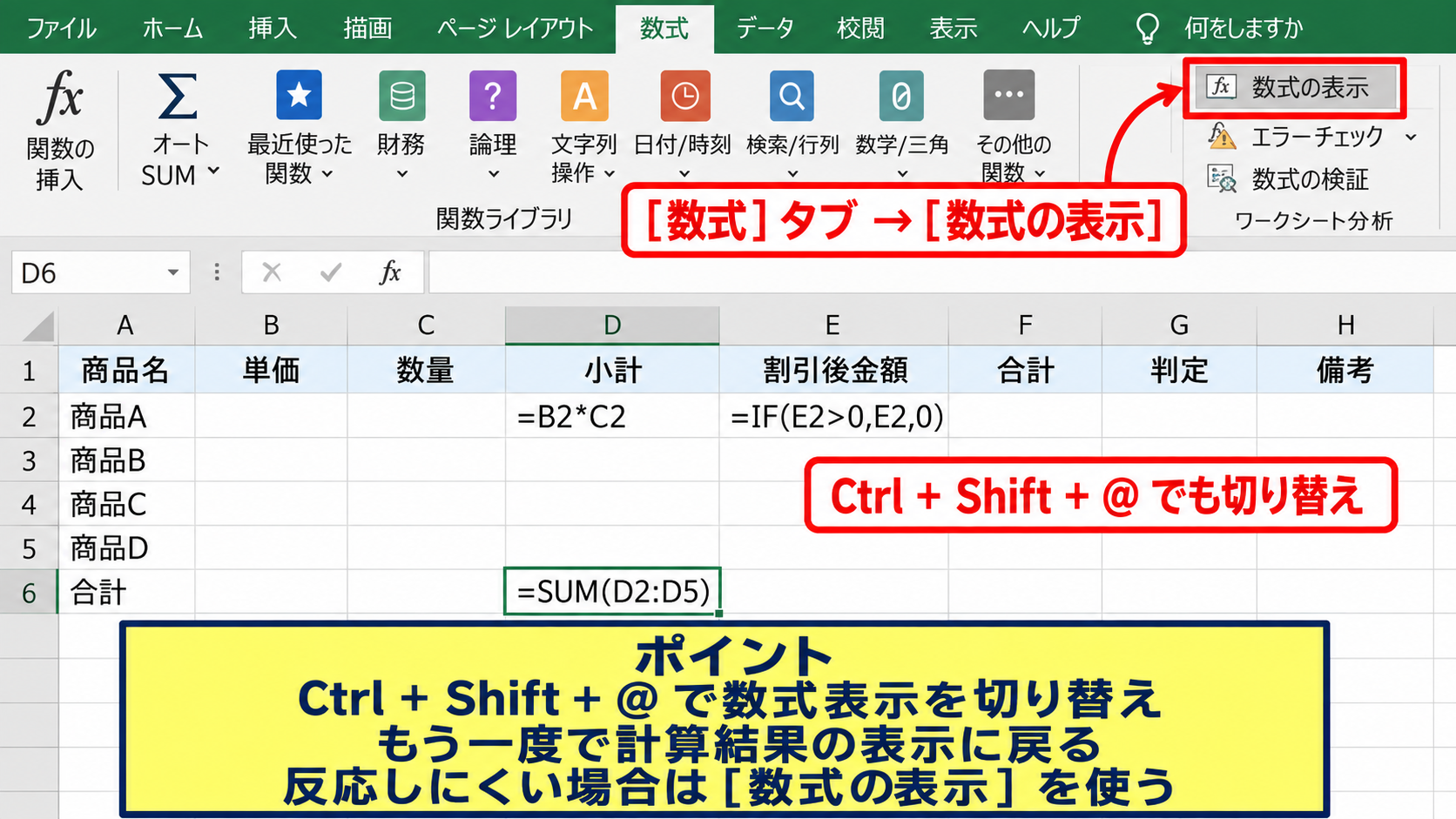The width and height of the screenshot is (1456, 819).
Task: Open the ファイル tab
Action: (x=61, y=28)
